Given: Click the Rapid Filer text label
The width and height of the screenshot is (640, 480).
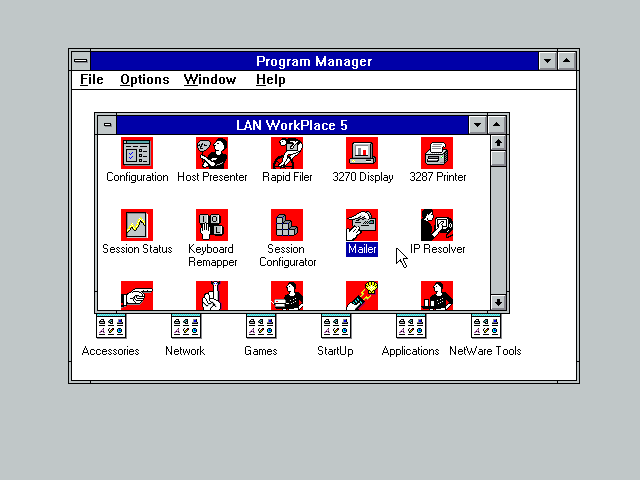Looking at the screenshot, I should pos(287,177).
